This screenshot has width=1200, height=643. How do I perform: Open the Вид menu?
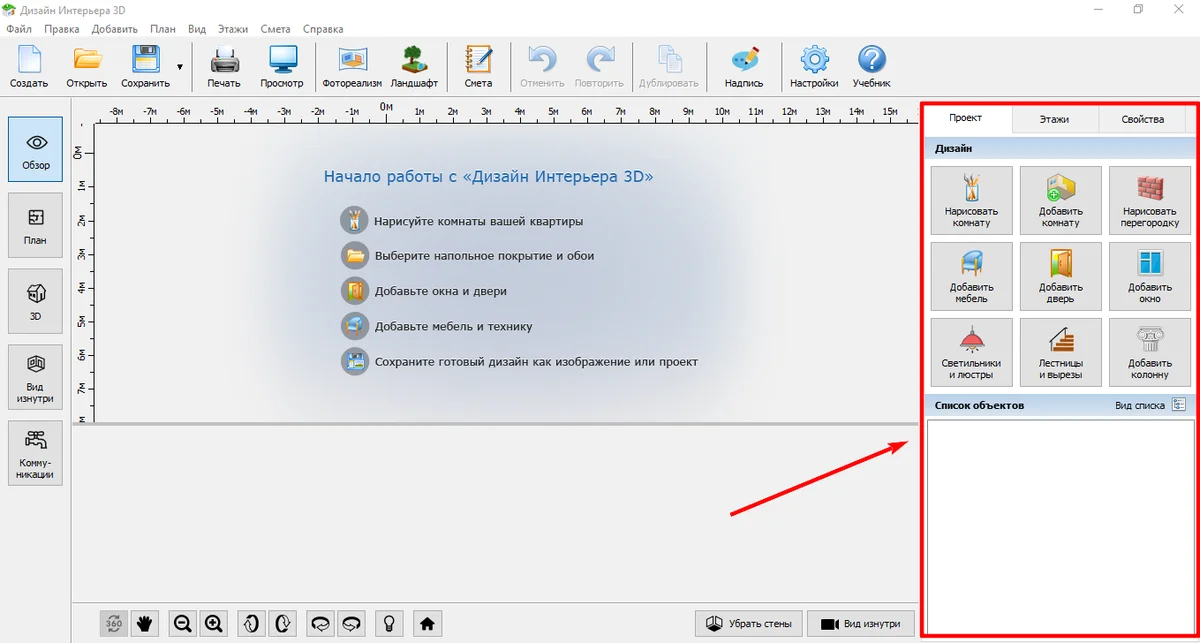(x=198, y=29)
